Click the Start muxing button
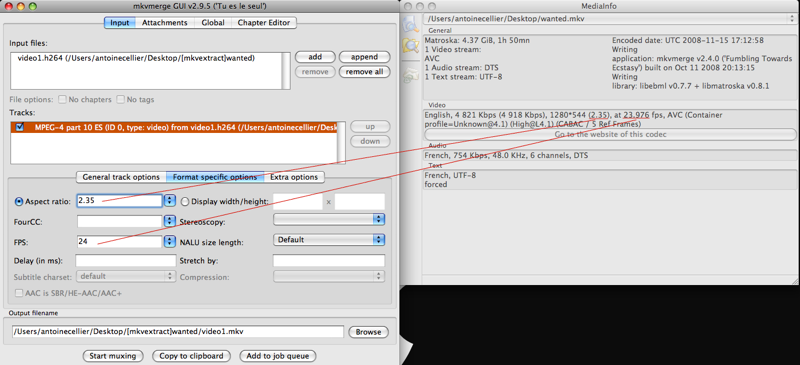This screenshot has width=800, height=365. coord(113,356)
